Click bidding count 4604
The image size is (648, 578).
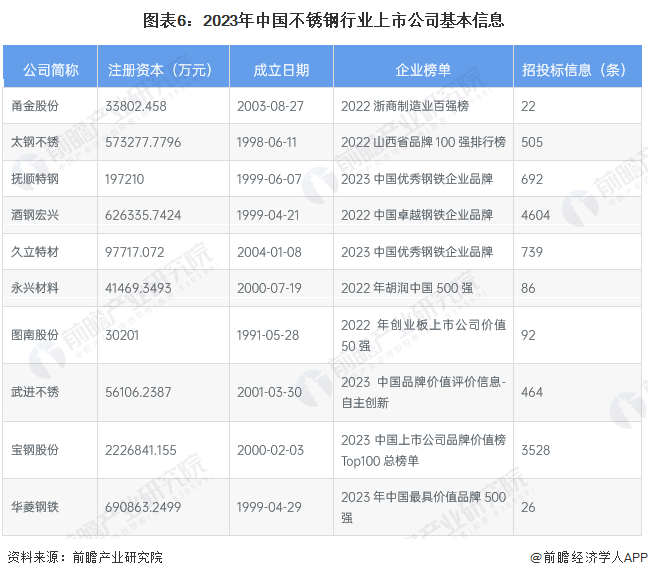pyautogui.click(x=536, y=215)
